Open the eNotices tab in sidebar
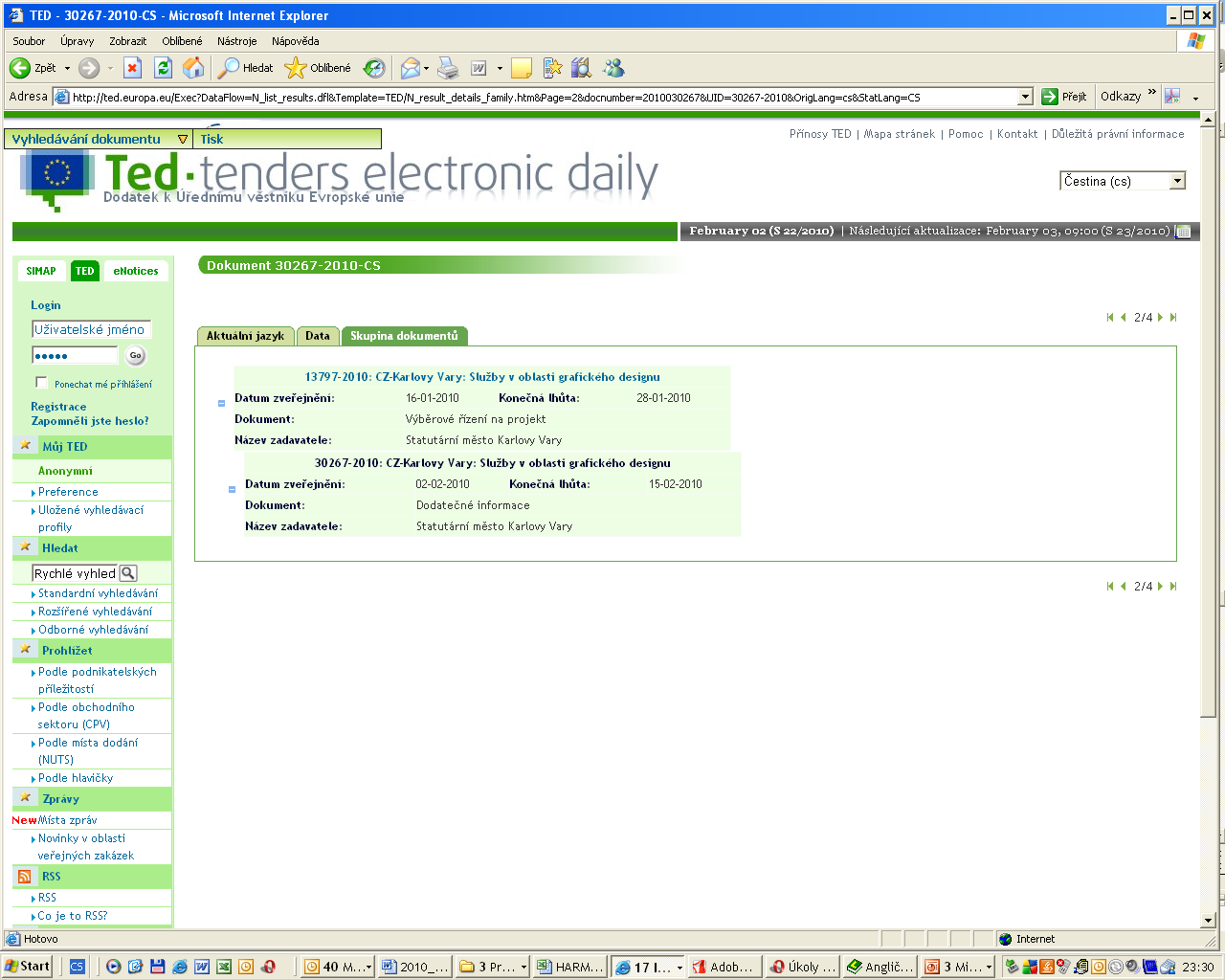This screenshot has width=1225, height=980. 136,271
